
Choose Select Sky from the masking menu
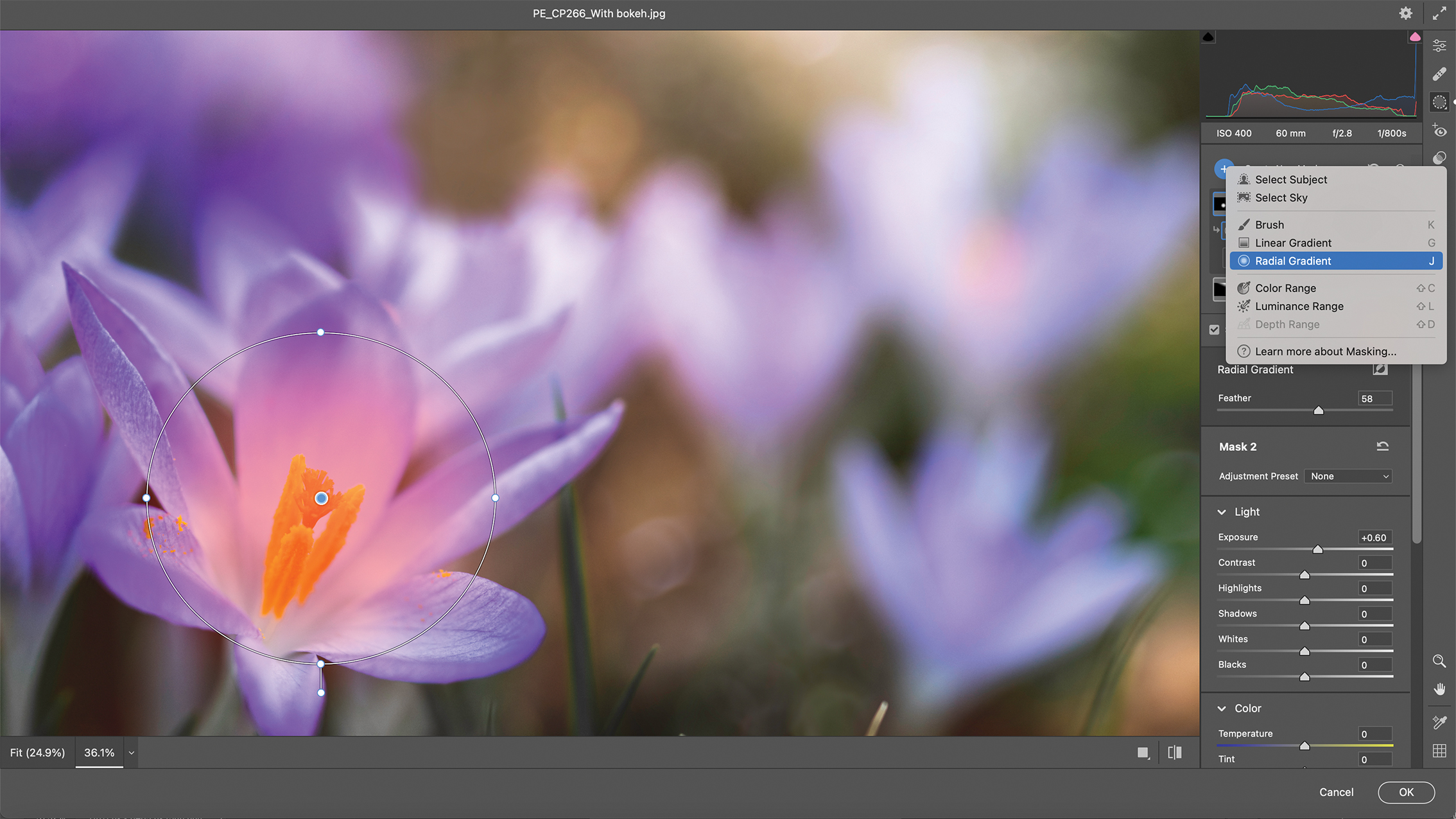[x=1282, y=198]
